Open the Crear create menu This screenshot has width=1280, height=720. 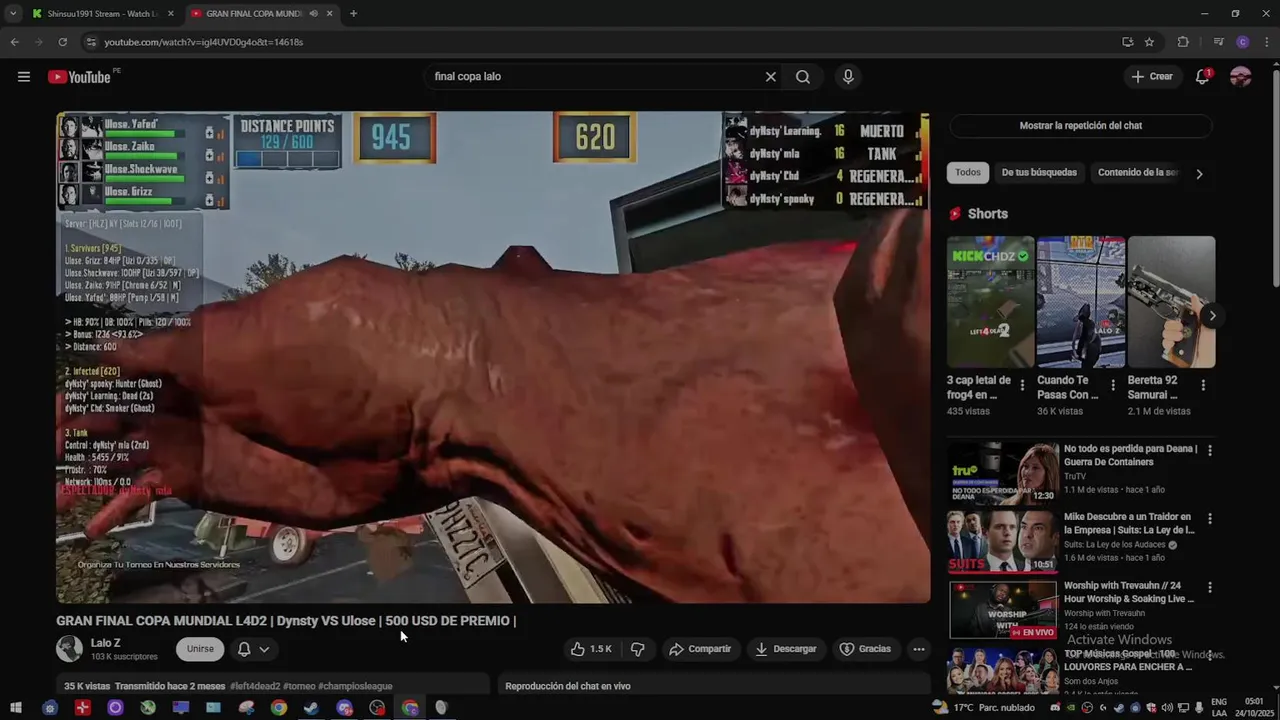point(1152,77)
